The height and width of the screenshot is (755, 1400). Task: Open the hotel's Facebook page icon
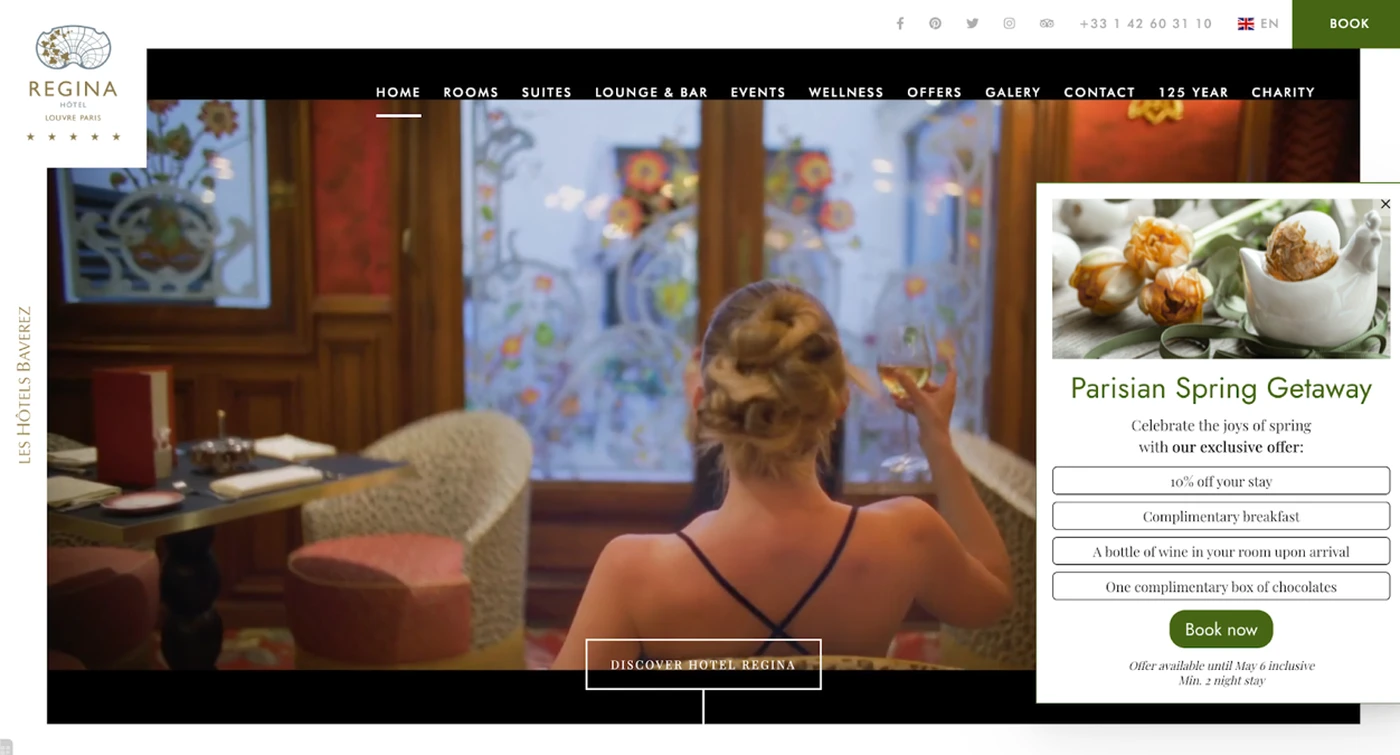[x=900, y=24]
